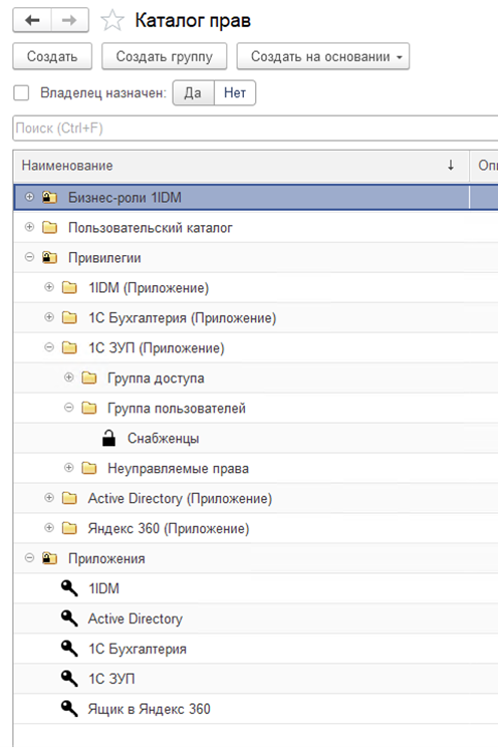The width and height of the screenshot is (498, 748).
Task: Click the key icon for 1С ЗУП
Action: (x=70, y=678)
